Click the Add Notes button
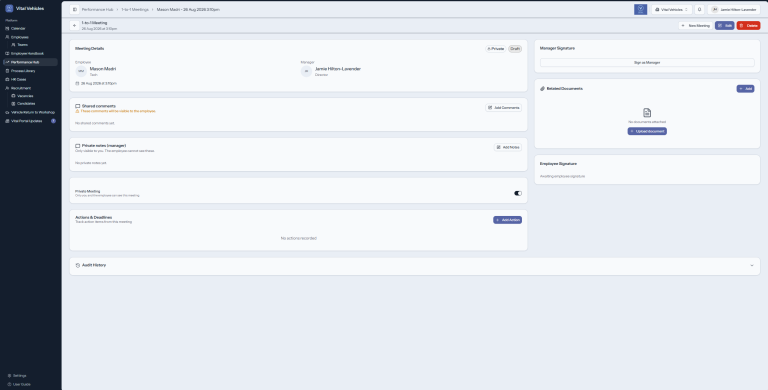 [x=507, y=147]
